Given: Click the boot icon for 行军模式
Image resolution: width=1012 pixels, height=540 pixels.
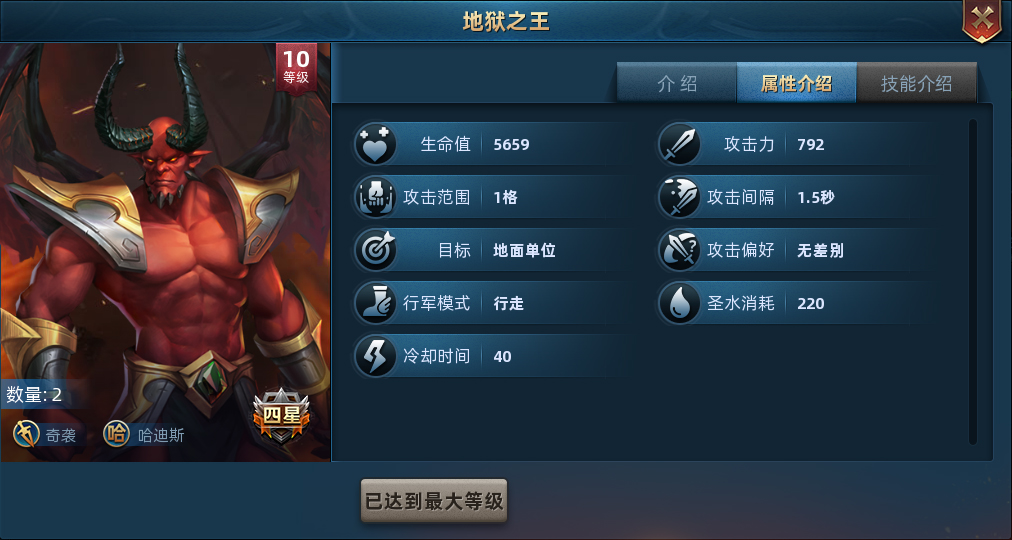Looking at the screenshot, I should (x=375, y=303).
